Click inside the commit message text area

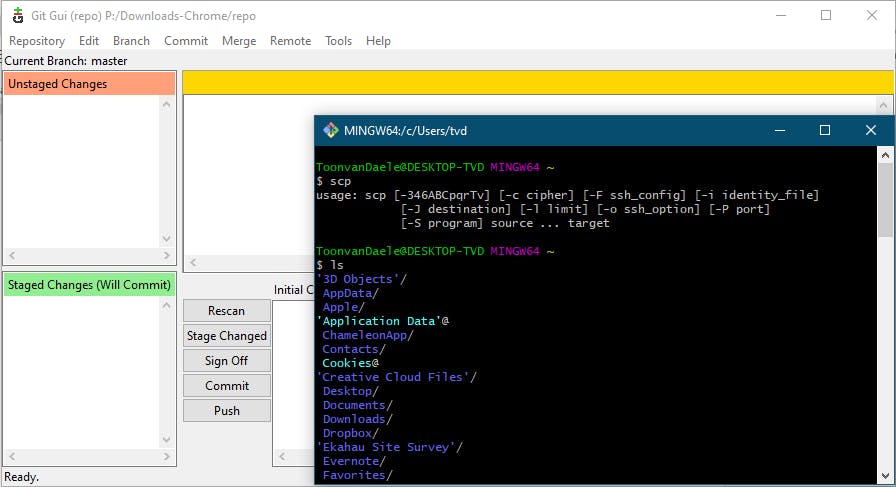293,374
